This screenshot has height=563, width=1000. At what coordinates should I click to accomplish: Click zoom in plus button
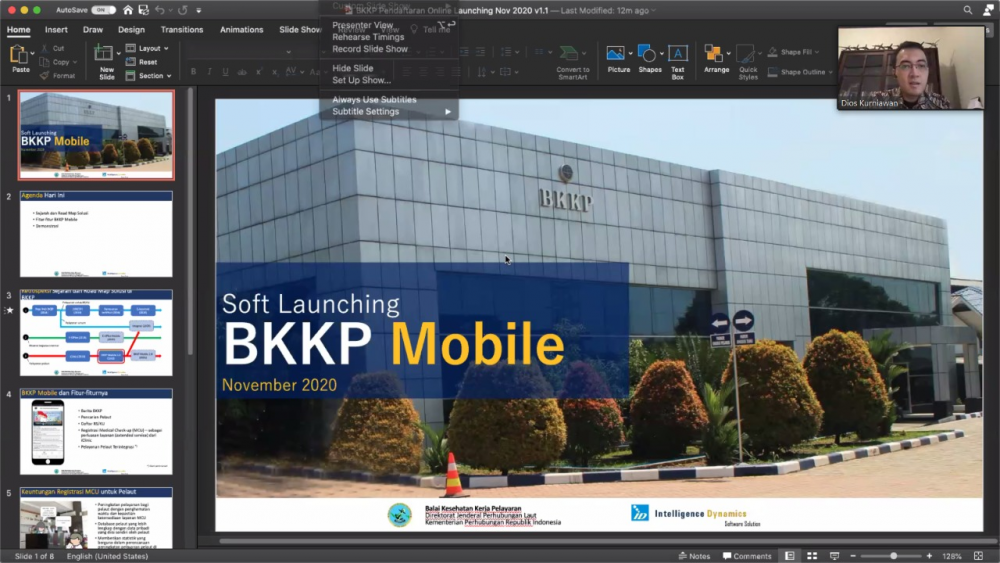pyautogui.click(x=929, y=556)
